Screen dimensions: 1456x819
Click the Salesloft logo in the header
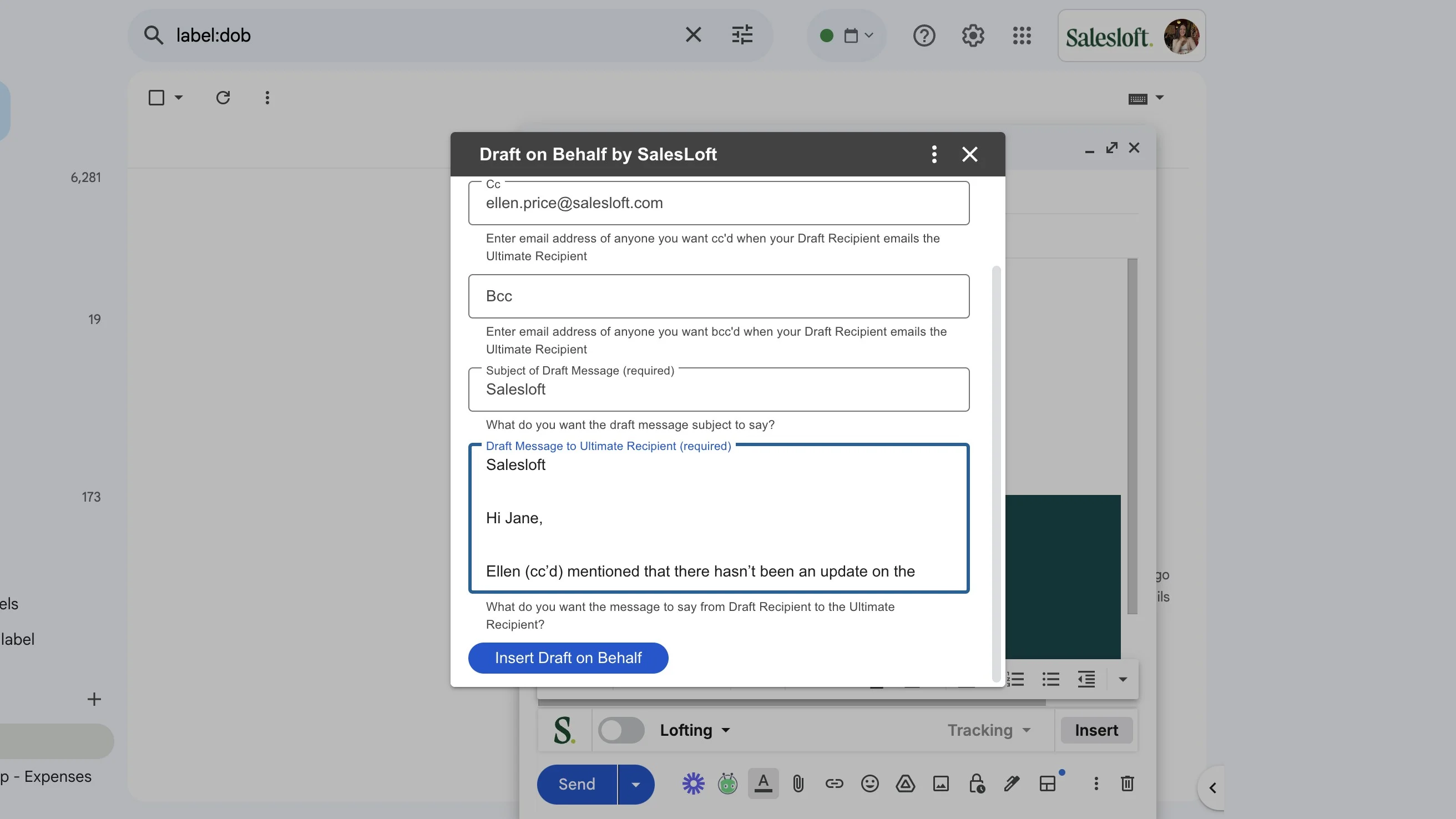(x=1109, y=38)
